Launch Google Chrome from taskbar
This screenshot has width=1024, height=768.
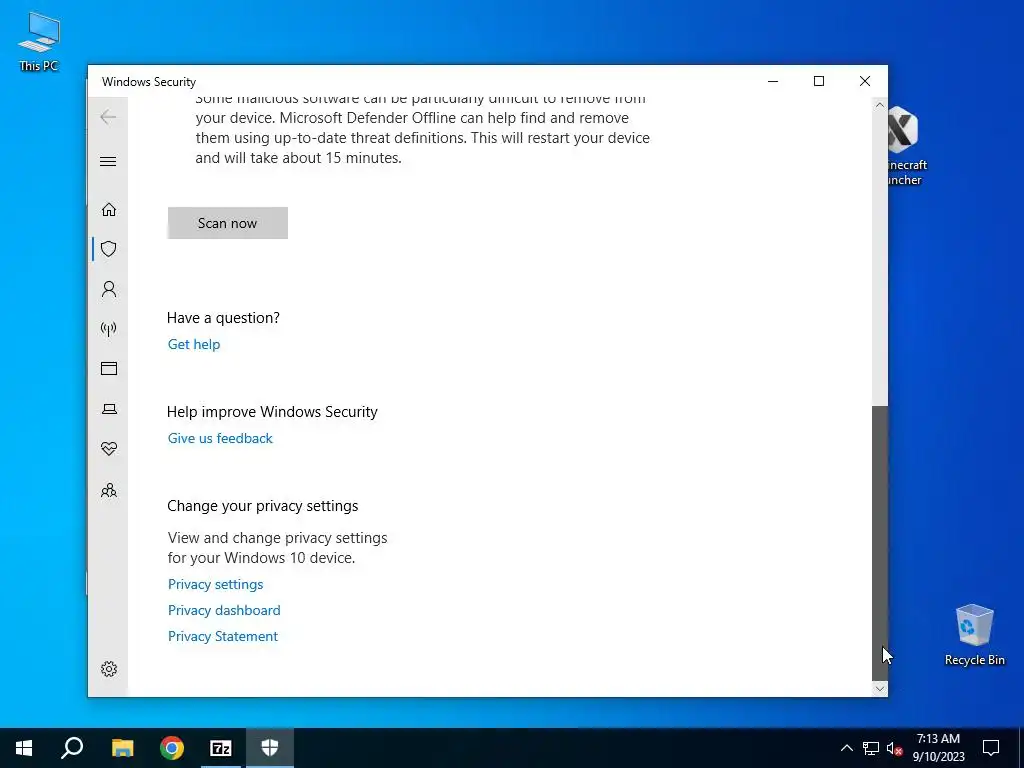pos(172,748)
